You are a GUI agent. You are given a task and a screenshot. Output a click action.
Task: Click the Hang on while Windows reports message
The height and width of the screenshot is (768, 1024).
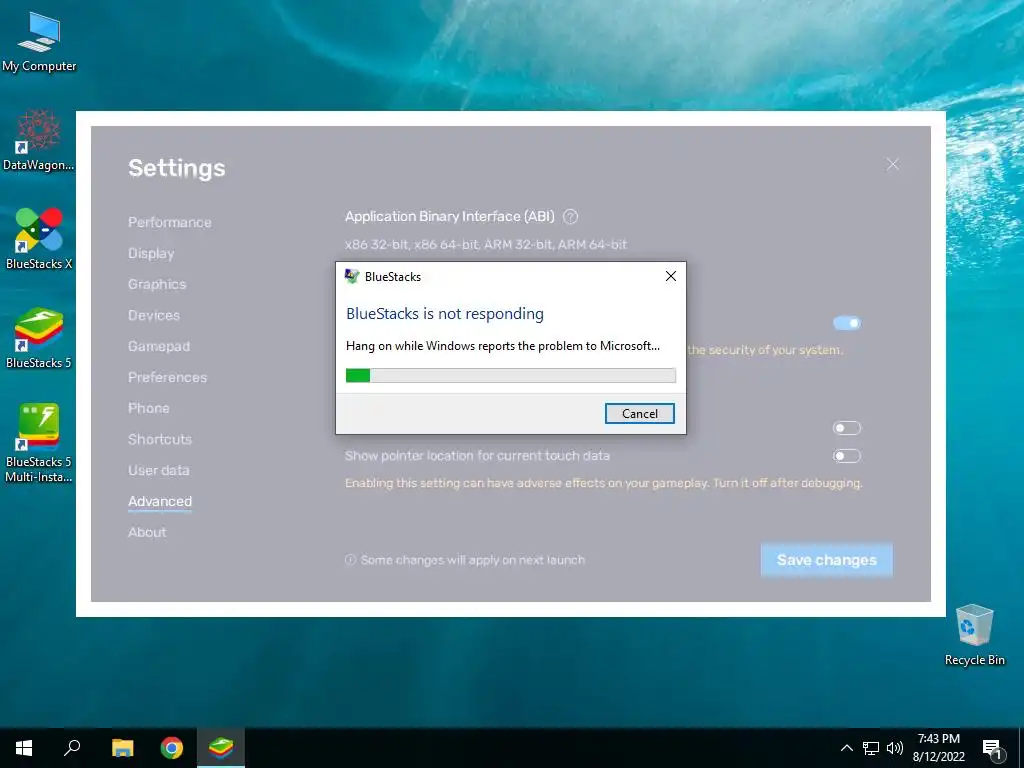click(503, 346)
